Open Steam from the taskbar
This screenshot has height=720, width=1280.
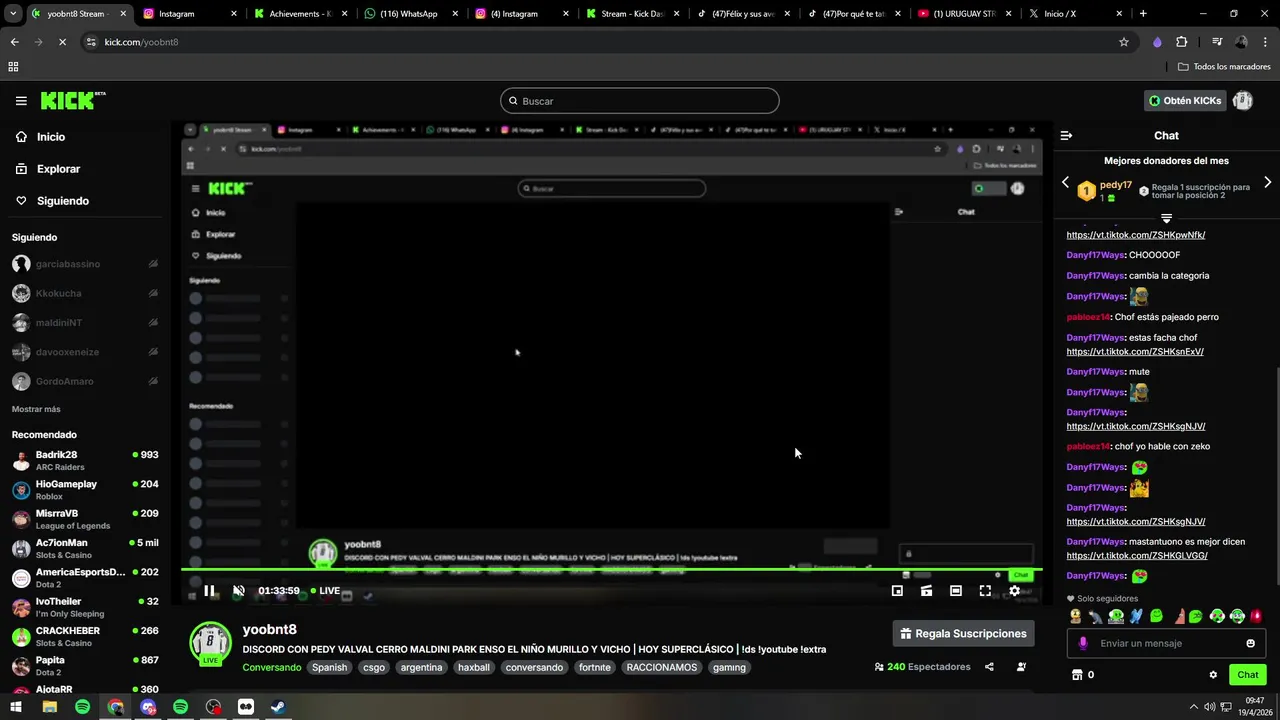click(278, 707)
